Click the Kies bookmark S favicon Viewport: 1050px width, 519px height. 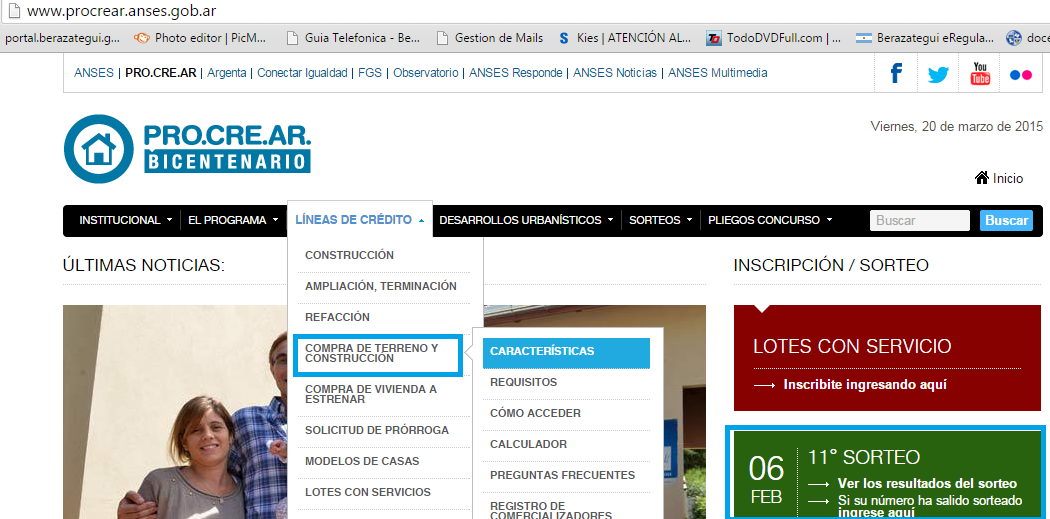click(x=564, y=38)
